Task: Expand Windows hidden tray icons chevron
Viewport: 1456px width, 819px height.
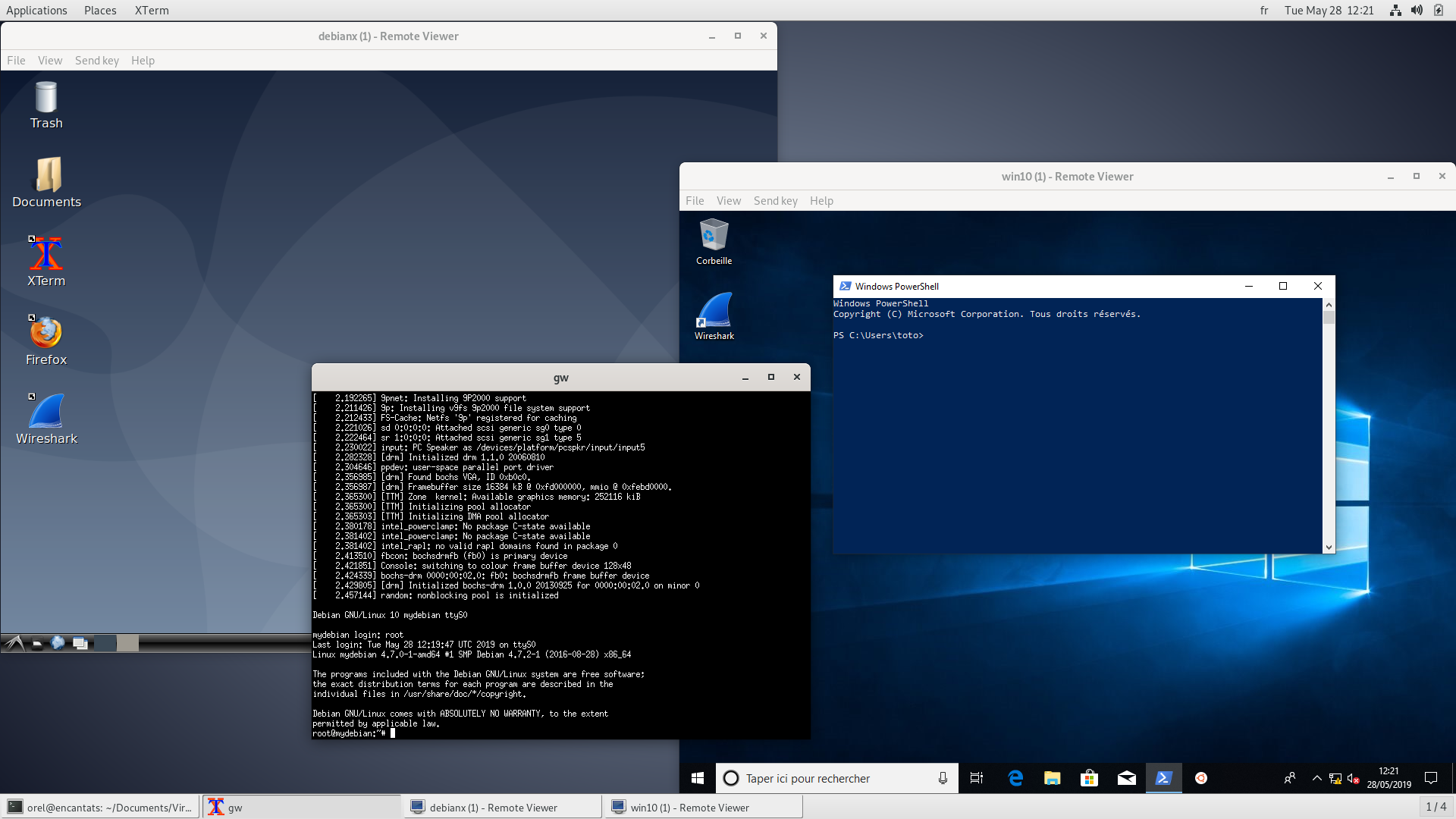Action: click(1317, 778)
